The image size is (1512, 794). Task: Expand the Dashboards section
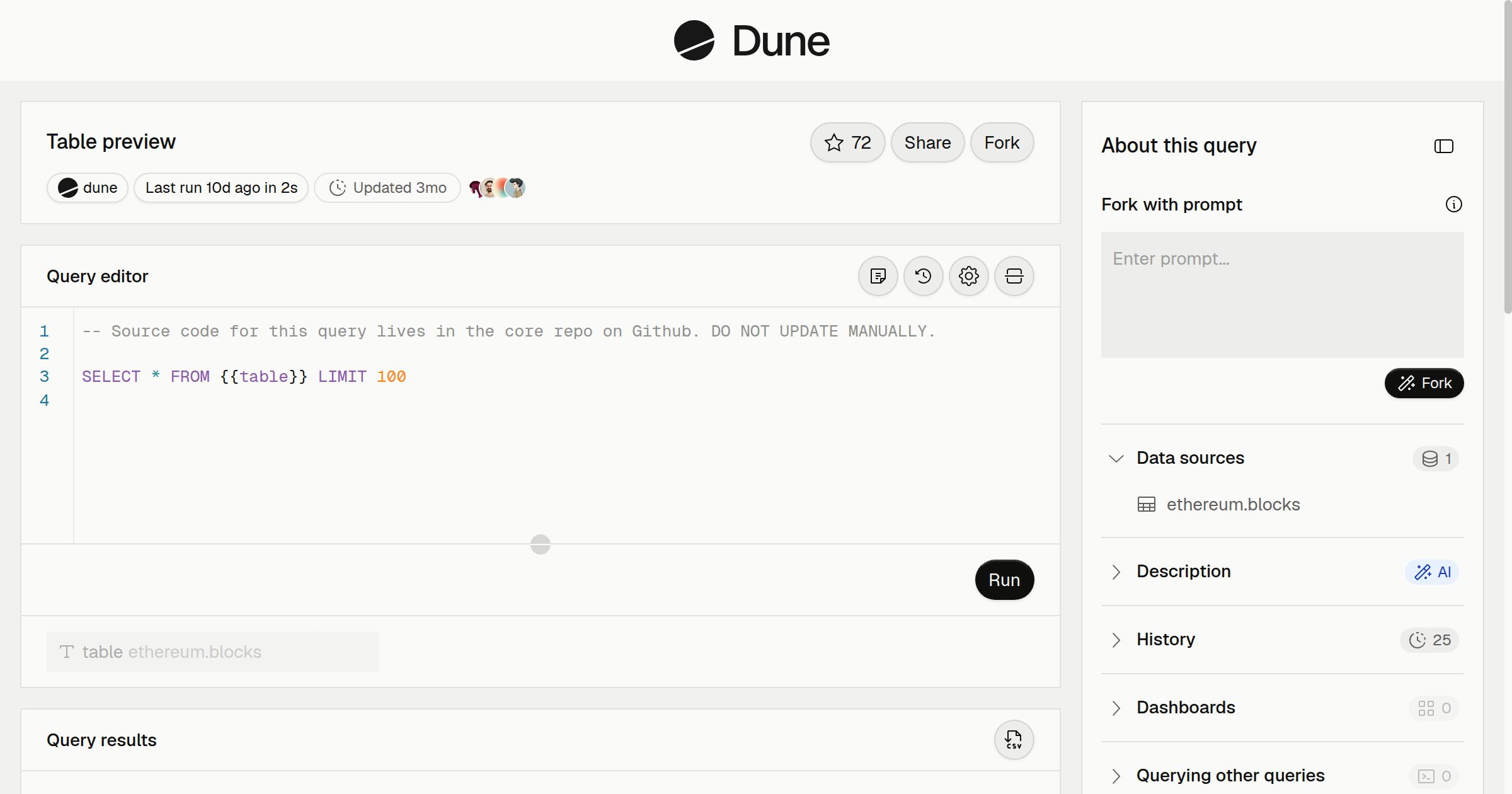click(1116, 708)
